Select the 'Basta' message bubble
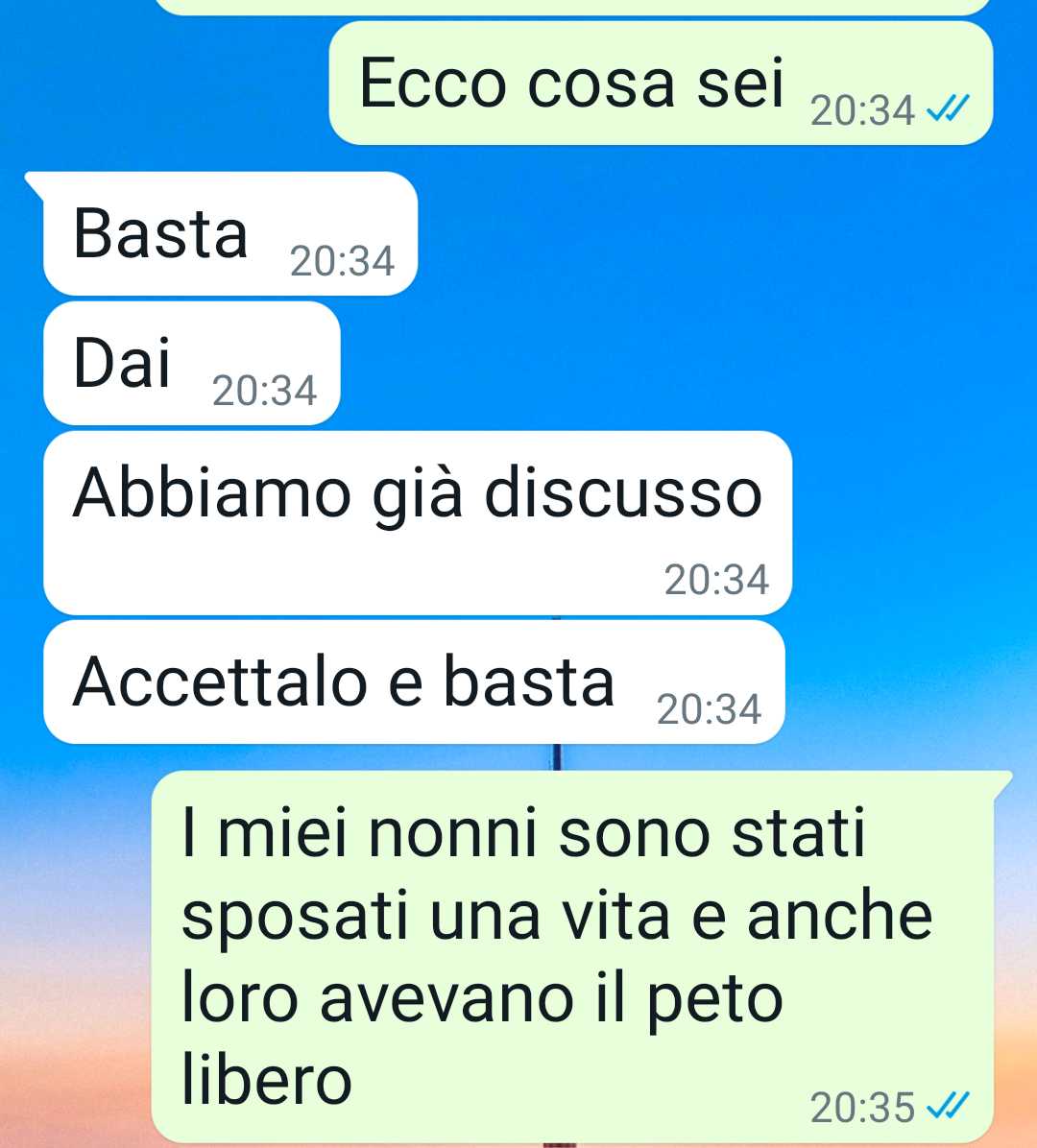Viewport: 1037px width, 1148px height. click(229, 233)
